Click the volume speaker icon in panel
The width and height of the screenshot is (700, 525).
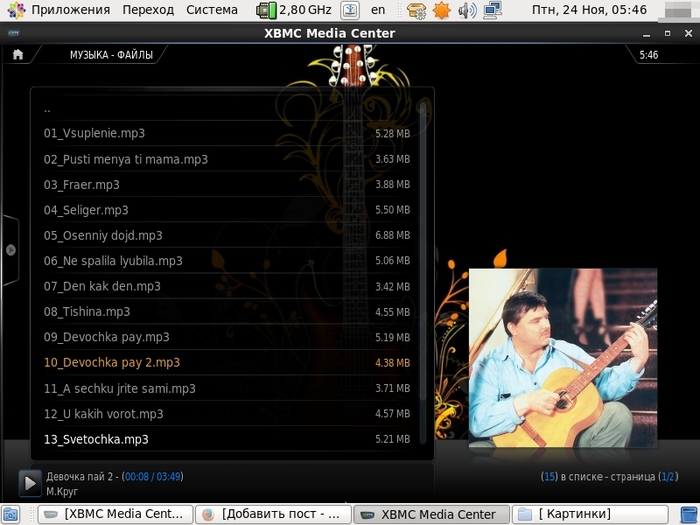pyautogui.click(x=466, y=10)
